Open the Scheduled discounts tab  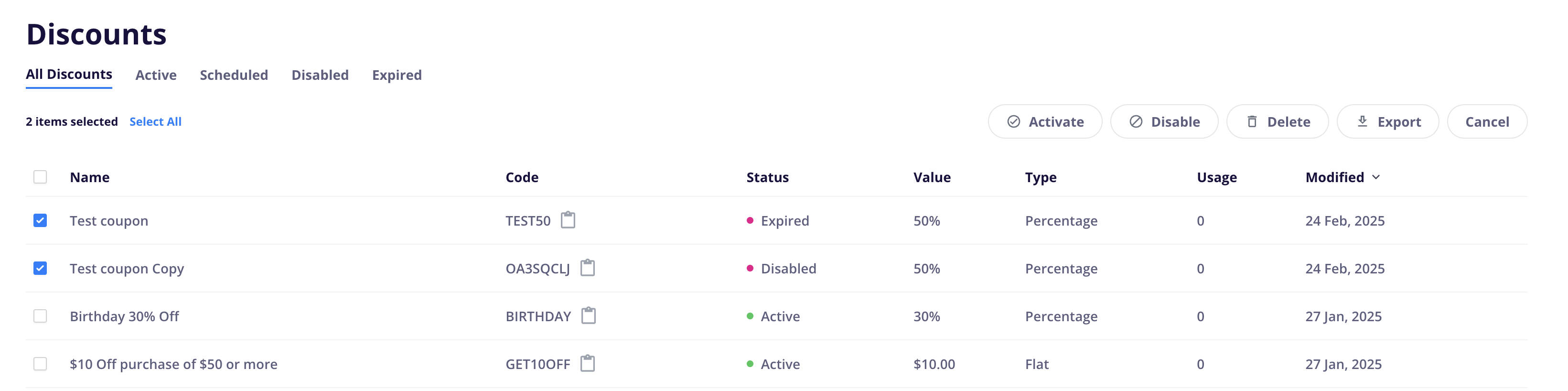coord(234,75)
